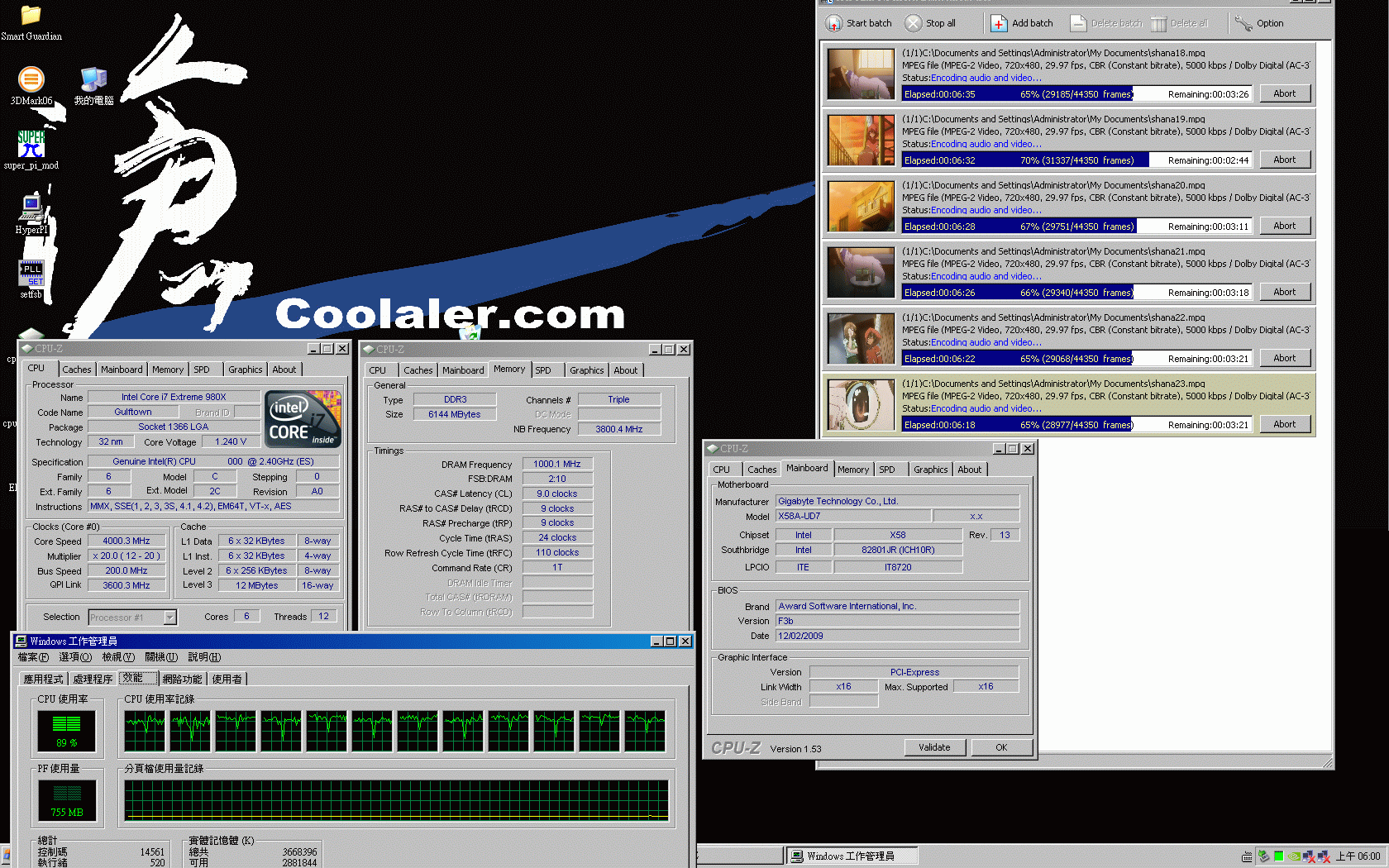
Task: Open Memory tab in right CPU-Z Mainboard window
Action: 852,470
